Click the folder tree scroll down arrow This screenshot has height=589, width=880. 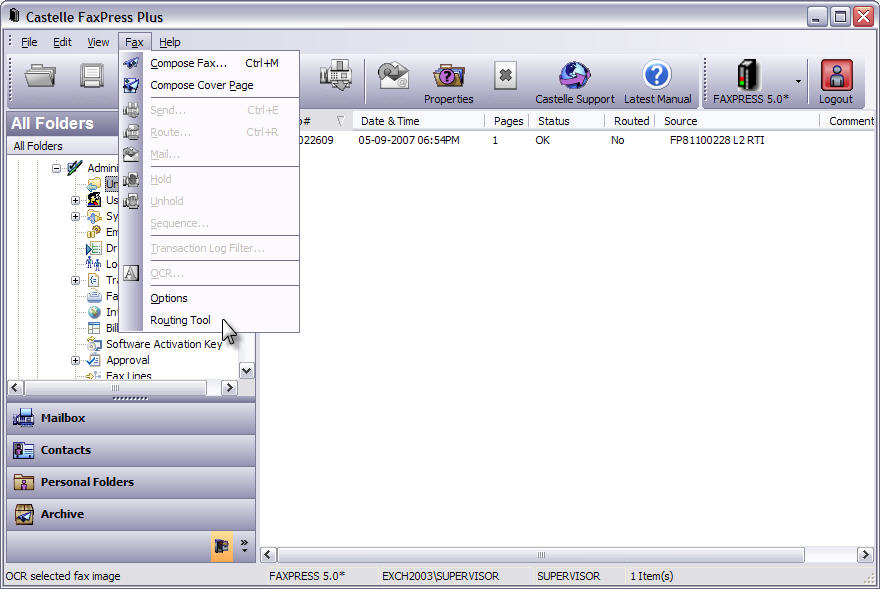click(246, 371)
